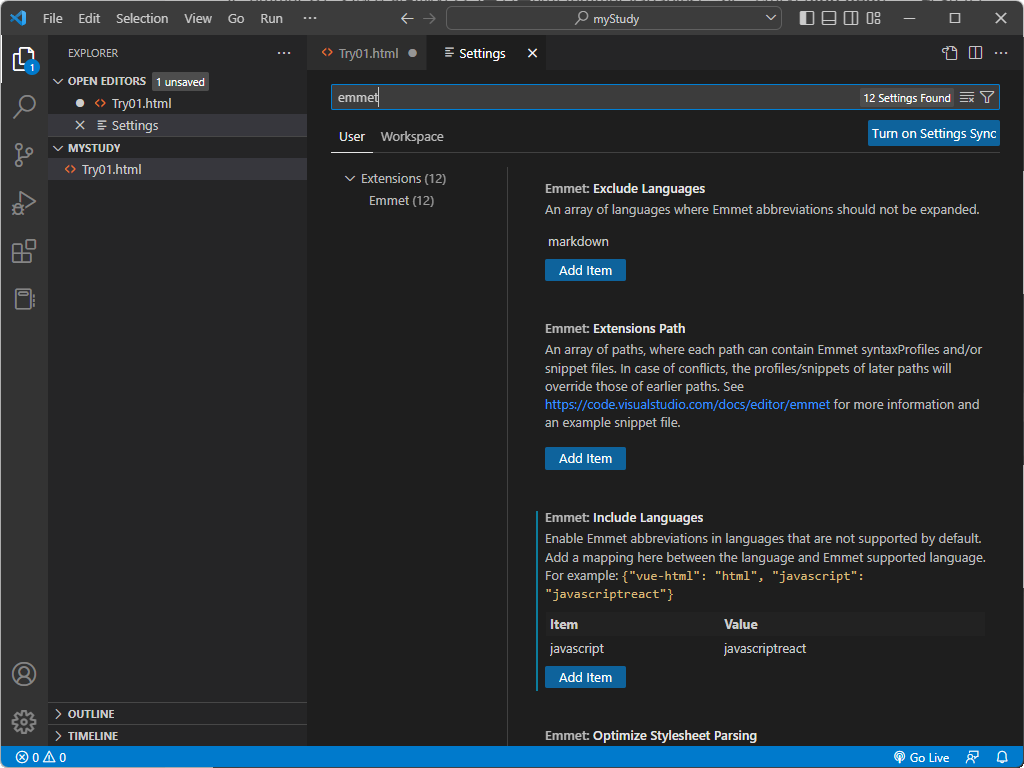Open the Explorer view in activity bar
Image resolution: width=1024 pixels, height=768 pixels.
tap(24, 60)
